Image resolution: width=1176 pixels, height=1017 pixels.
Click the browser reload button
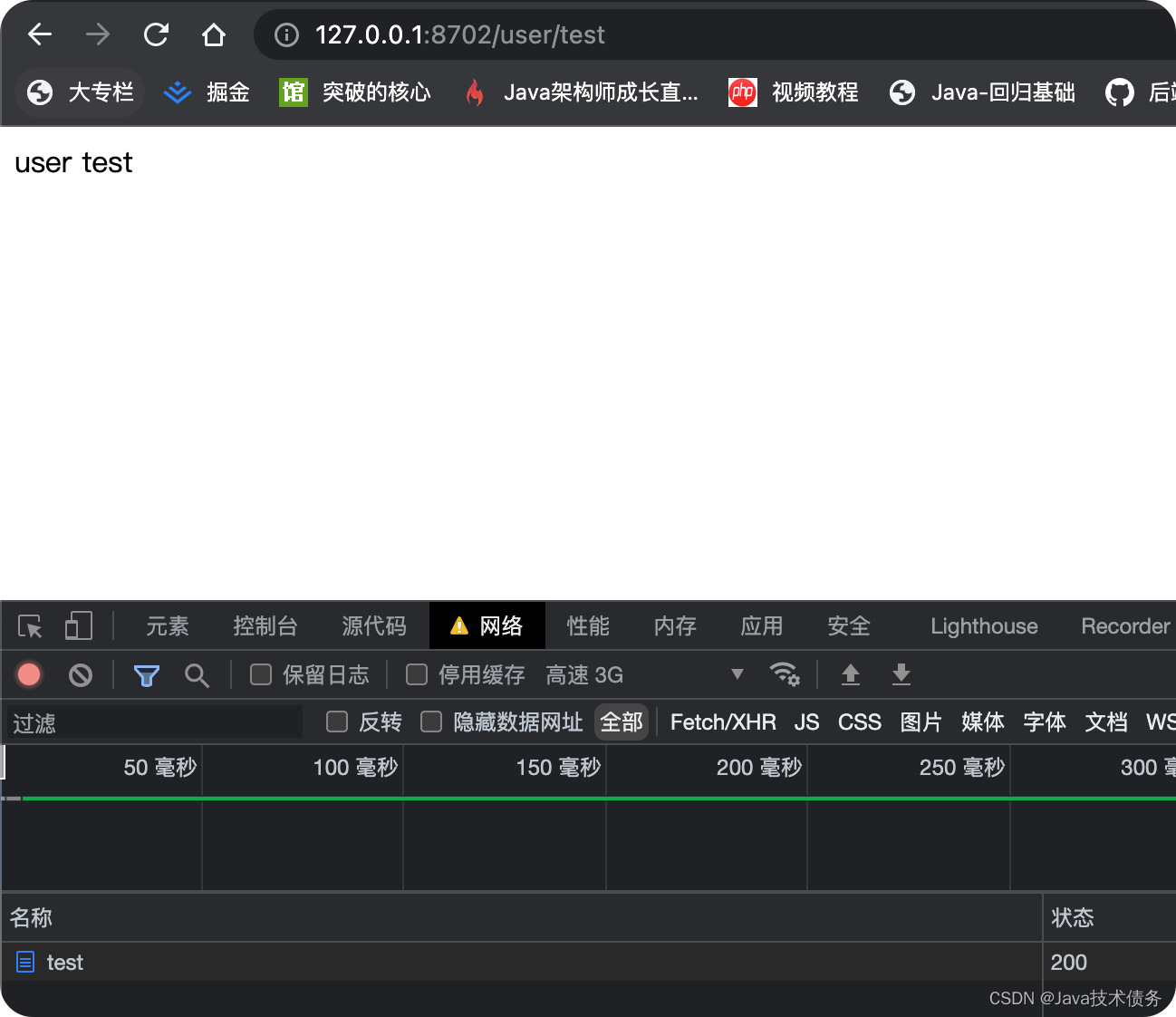[156, 34]
